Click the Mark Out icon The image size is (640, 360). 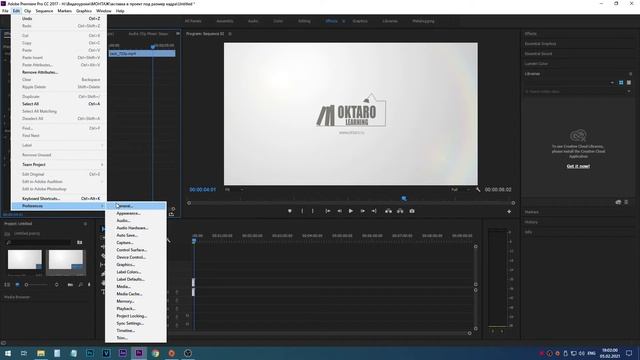[x=313, y=211]
